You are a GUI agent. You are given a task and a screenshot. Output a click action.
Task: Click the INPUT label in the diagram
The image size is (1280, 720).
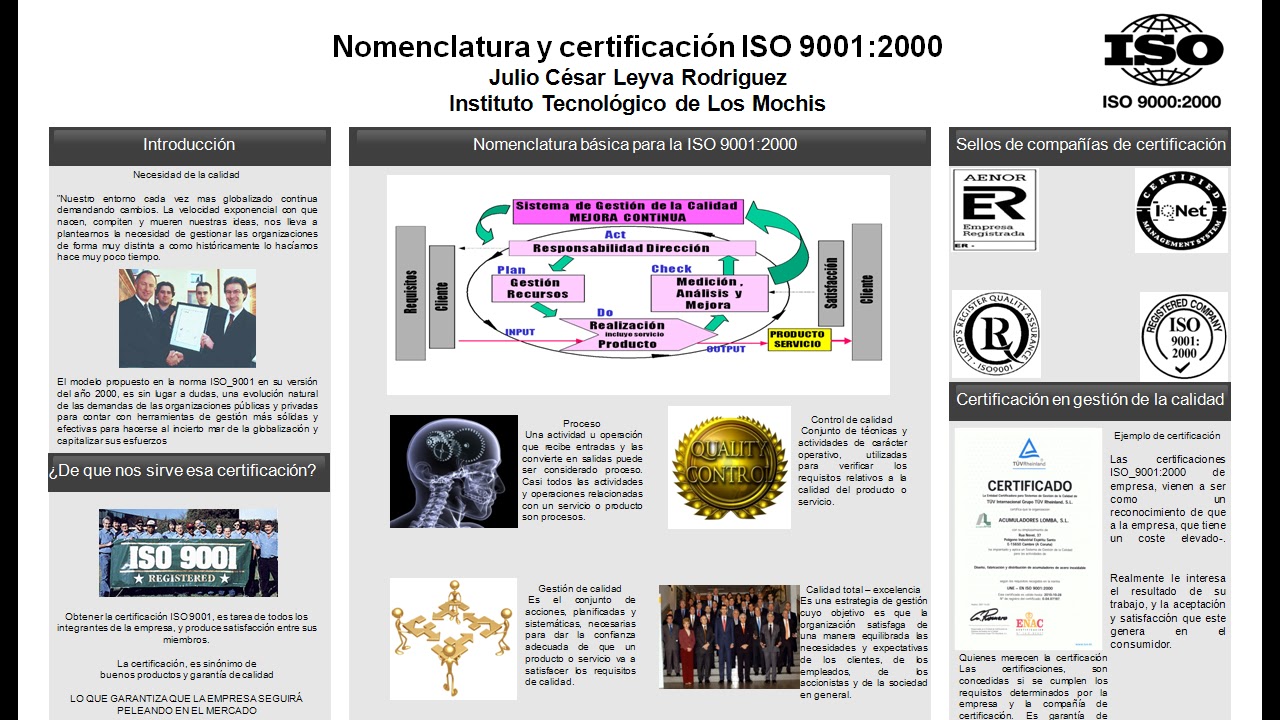point(519,332)
